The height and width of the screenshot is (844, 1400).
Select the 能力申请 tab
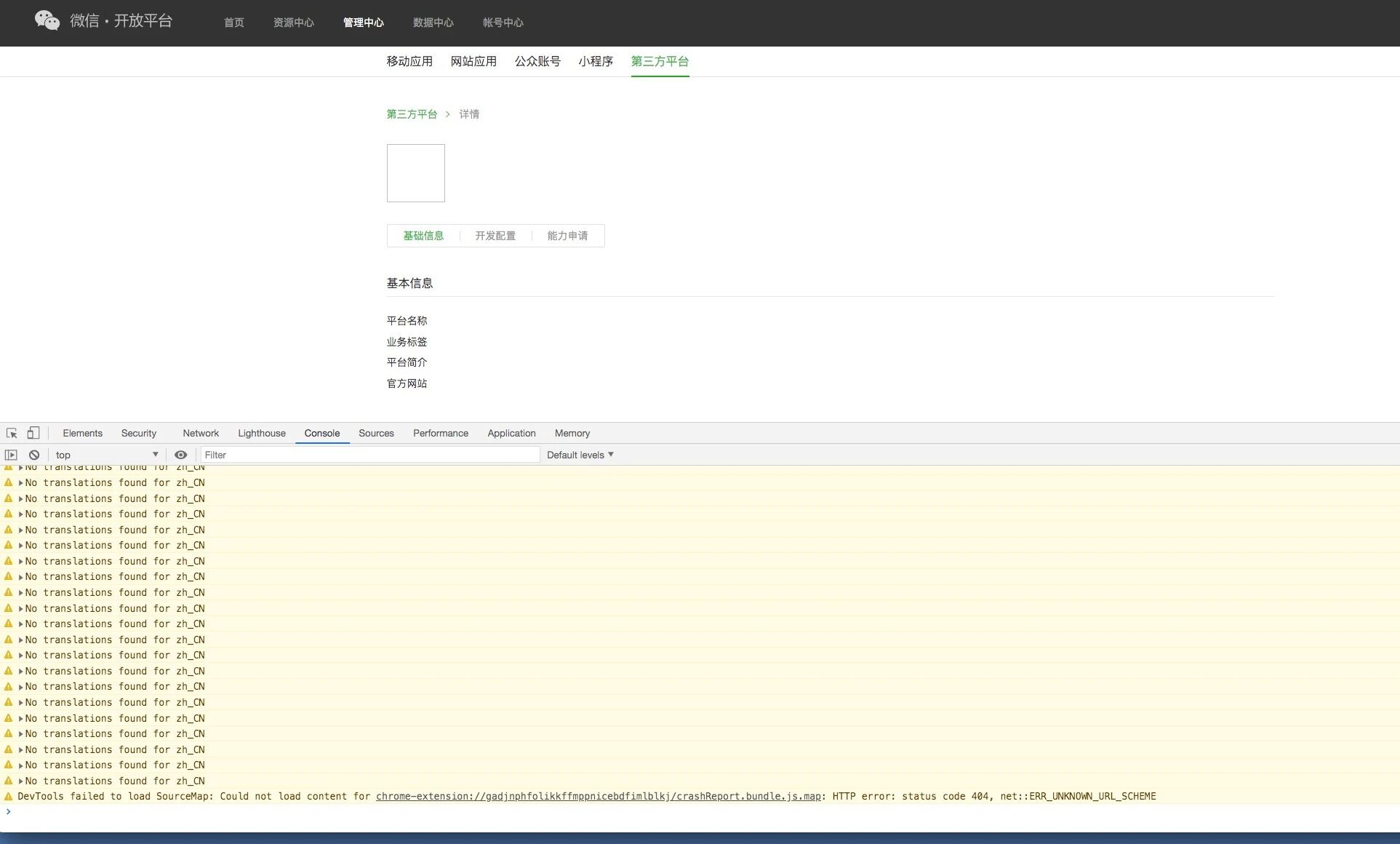point(567,236)
